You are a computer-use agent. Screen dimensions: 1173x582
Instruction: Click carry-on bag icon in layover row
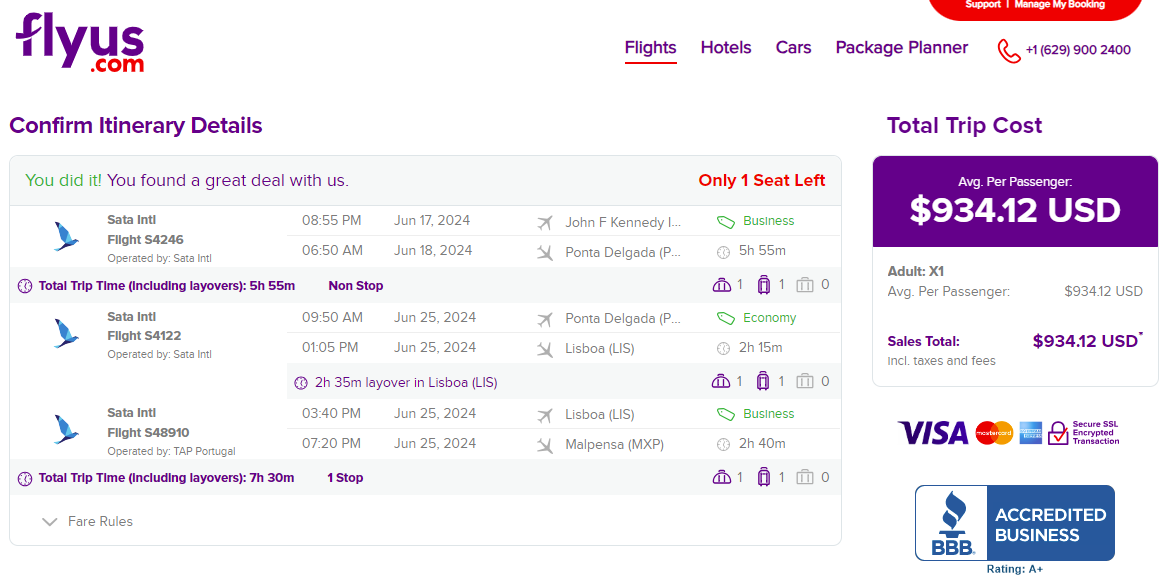click(763, 382)
